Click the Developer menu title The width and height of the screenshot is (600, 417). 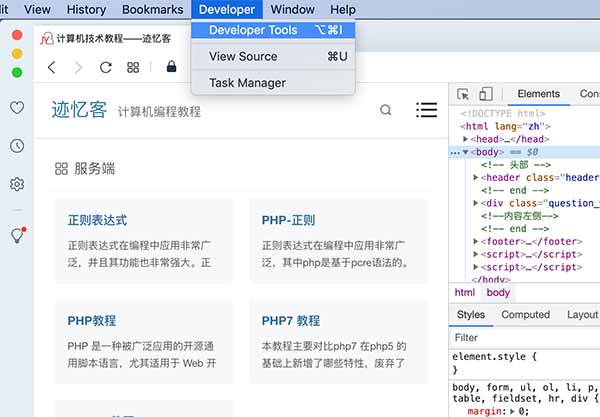pyautogui.click(x=227, y=9)
